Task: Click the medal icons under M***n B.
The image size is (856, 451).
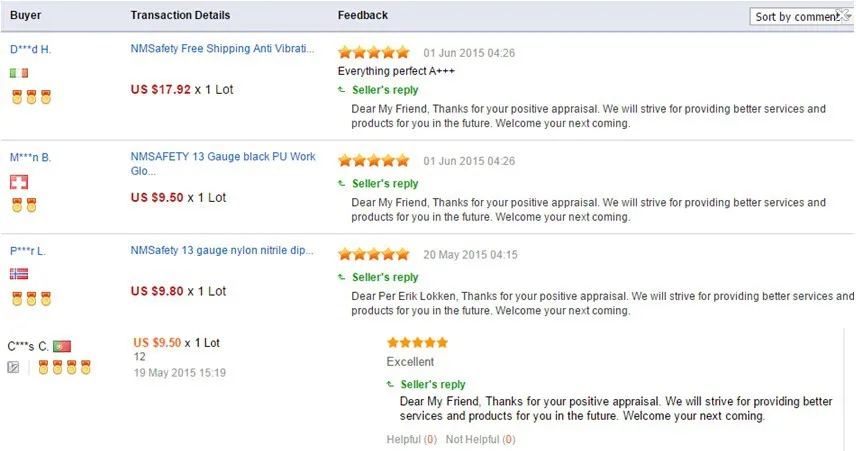Action: [x=24, y=205]
